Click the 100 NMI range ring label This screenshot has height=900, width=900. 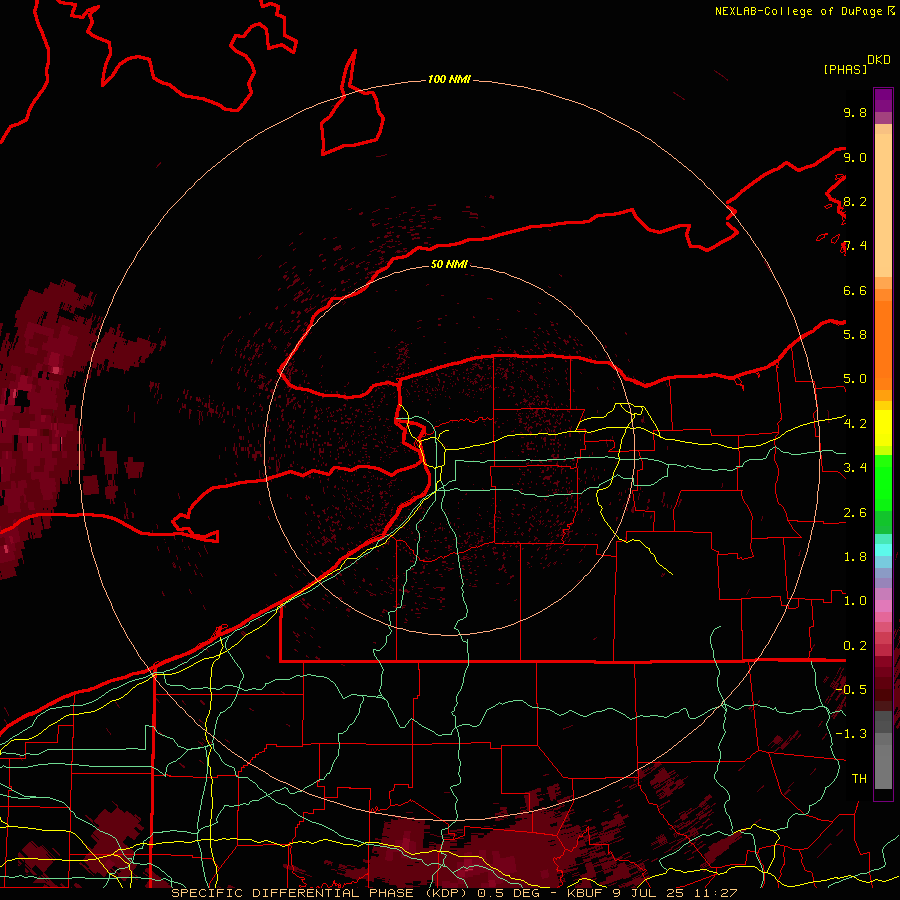(x=449, y=79)
